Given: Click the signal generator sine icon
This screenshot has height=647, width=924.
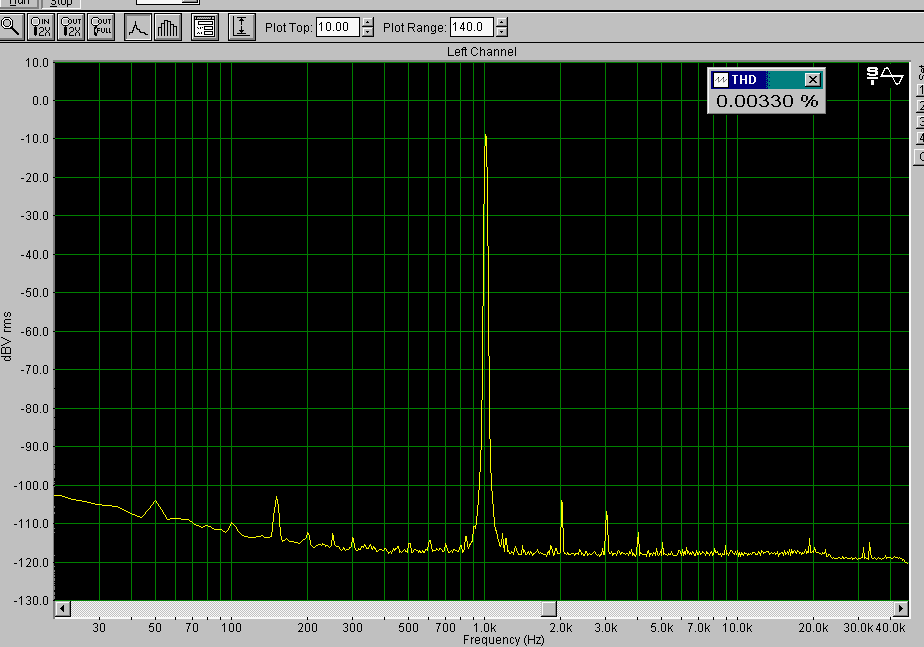Looking at the screenshot, I should click(x=885, y=76).
